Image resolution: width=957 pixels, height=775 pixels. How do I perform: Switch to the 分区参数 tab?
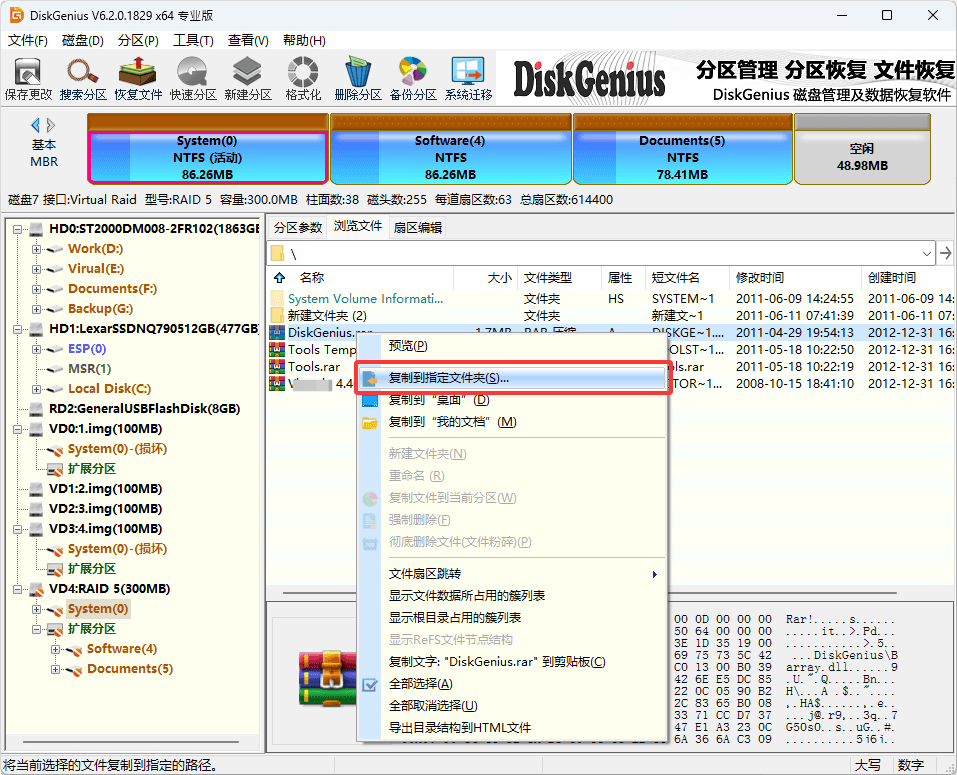point(297,227)
